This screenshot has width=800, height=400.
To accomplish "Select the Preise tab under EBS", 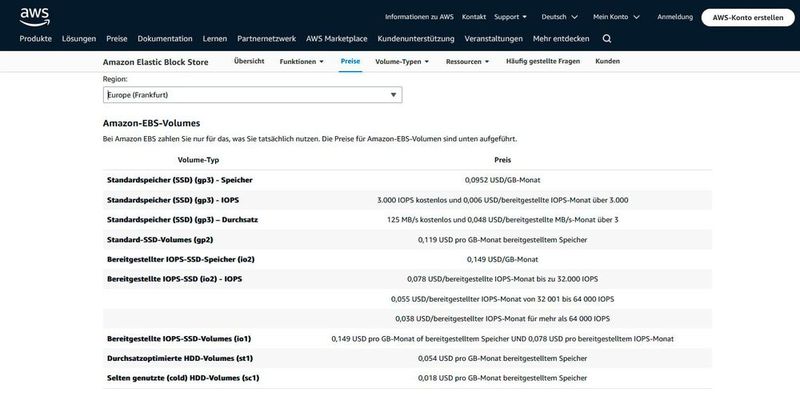I will [350, 61].
